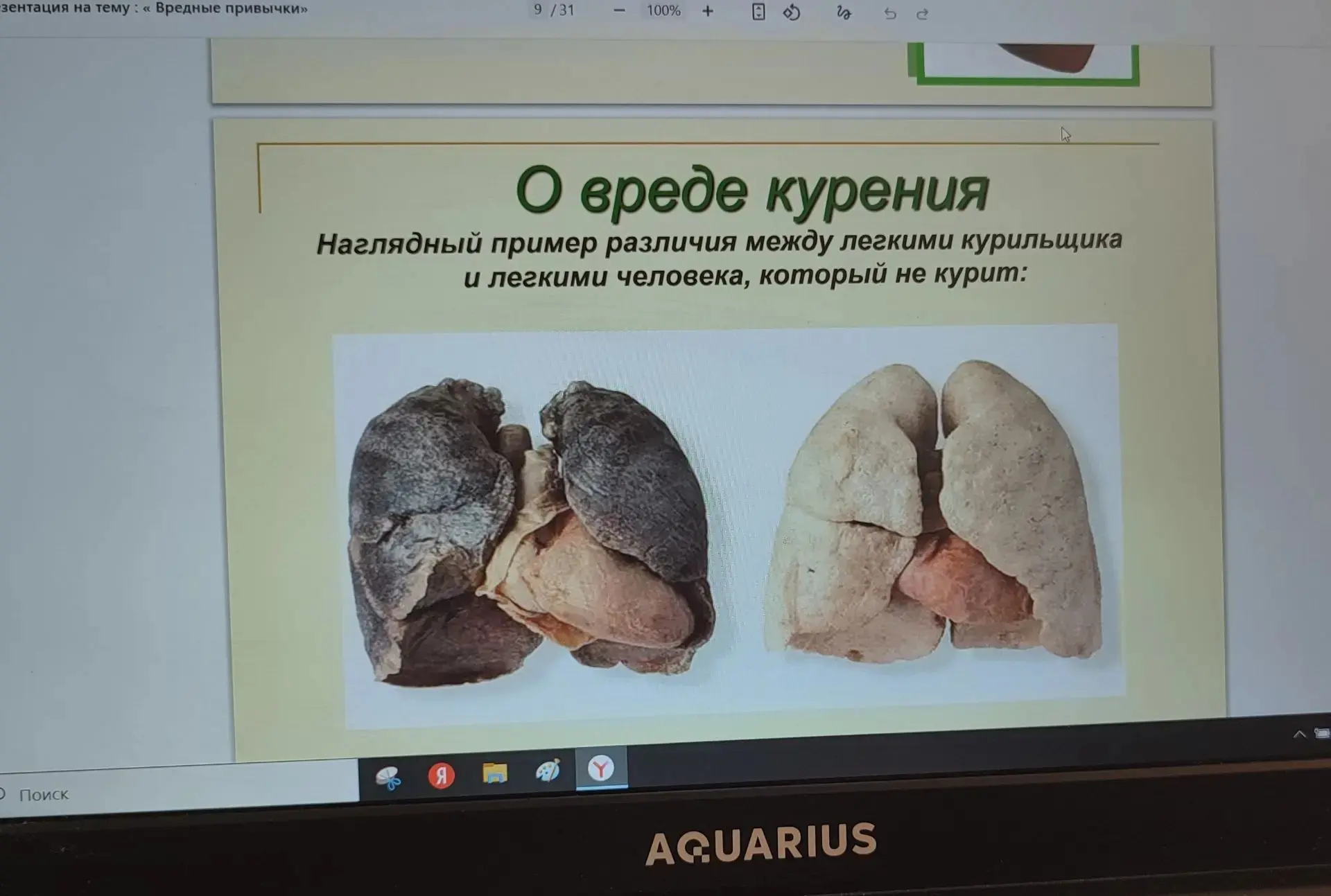This screenshot has height=896, width=1331.
Task: Click the subtitle line starting «Наглядный пример»
Action: coord(719,242)
